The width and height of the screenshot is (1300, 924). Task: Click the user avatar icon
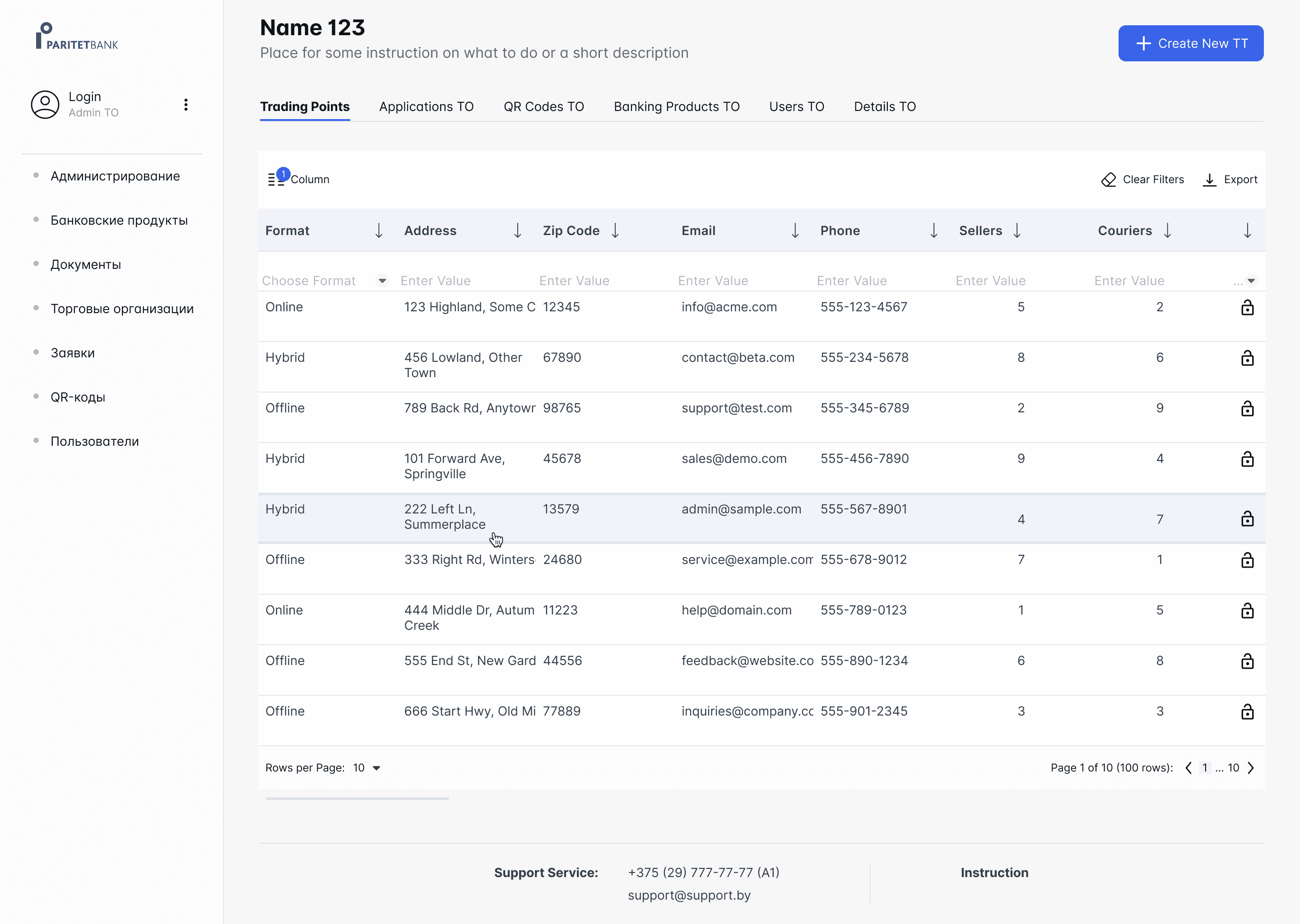pyautogui.click(x=45, y=105)
